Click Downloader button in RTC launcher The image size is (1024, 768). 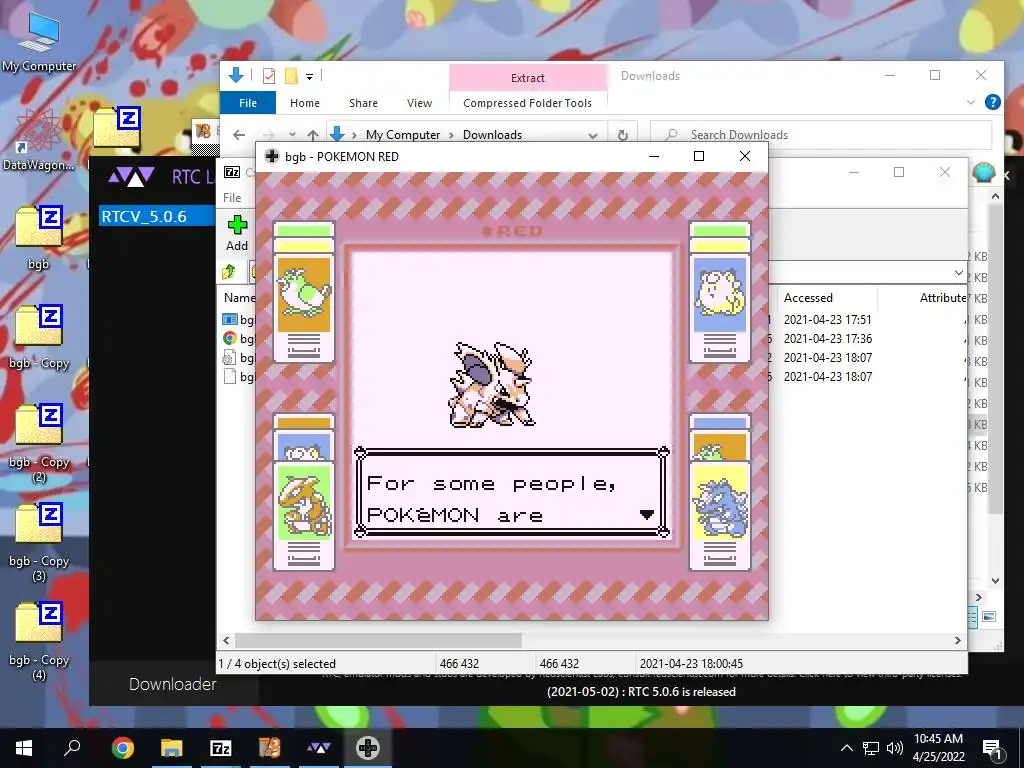[173, 684]
